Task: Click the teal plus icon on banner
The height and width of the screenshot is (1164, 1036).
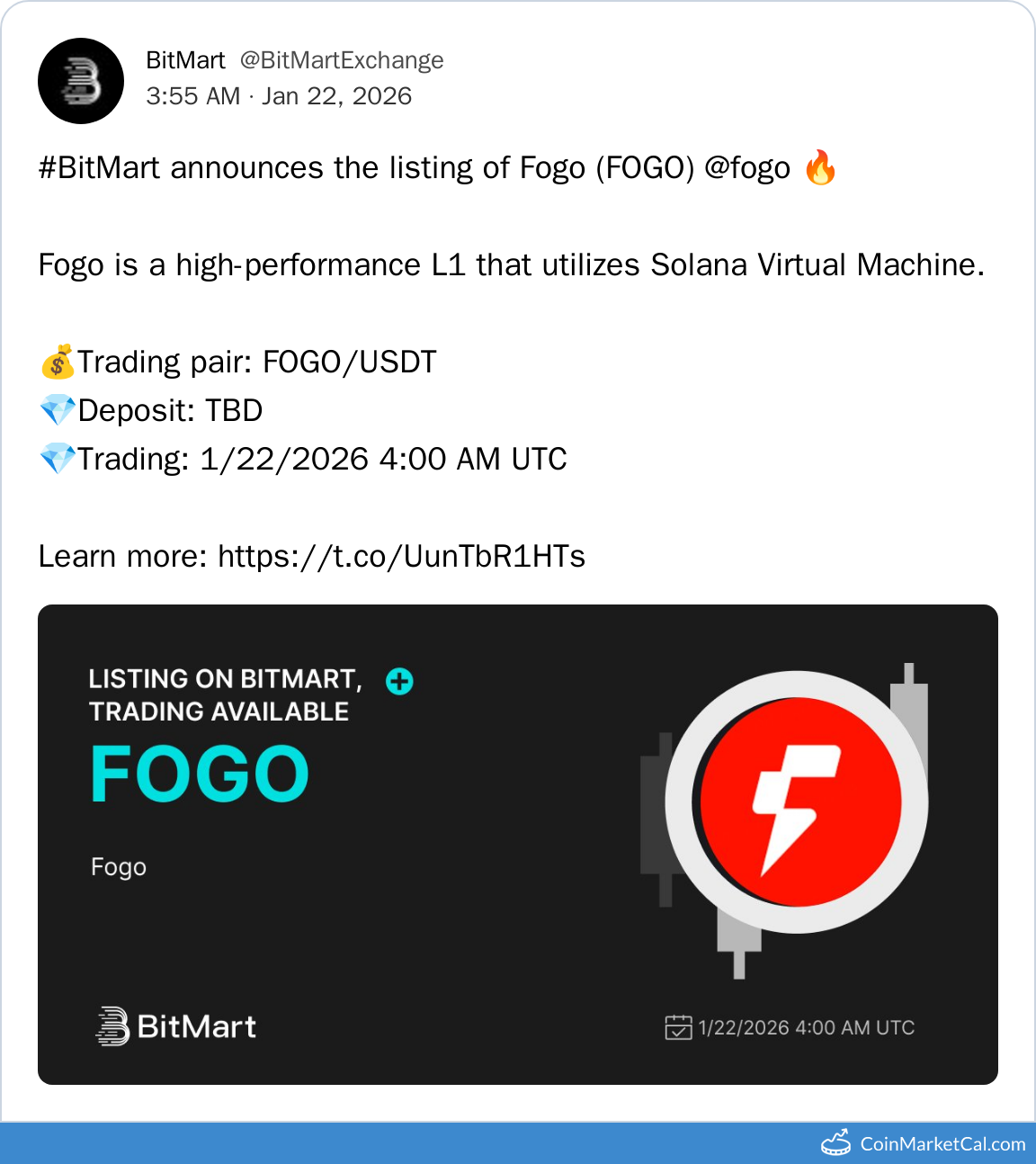Action: [399, 682]
